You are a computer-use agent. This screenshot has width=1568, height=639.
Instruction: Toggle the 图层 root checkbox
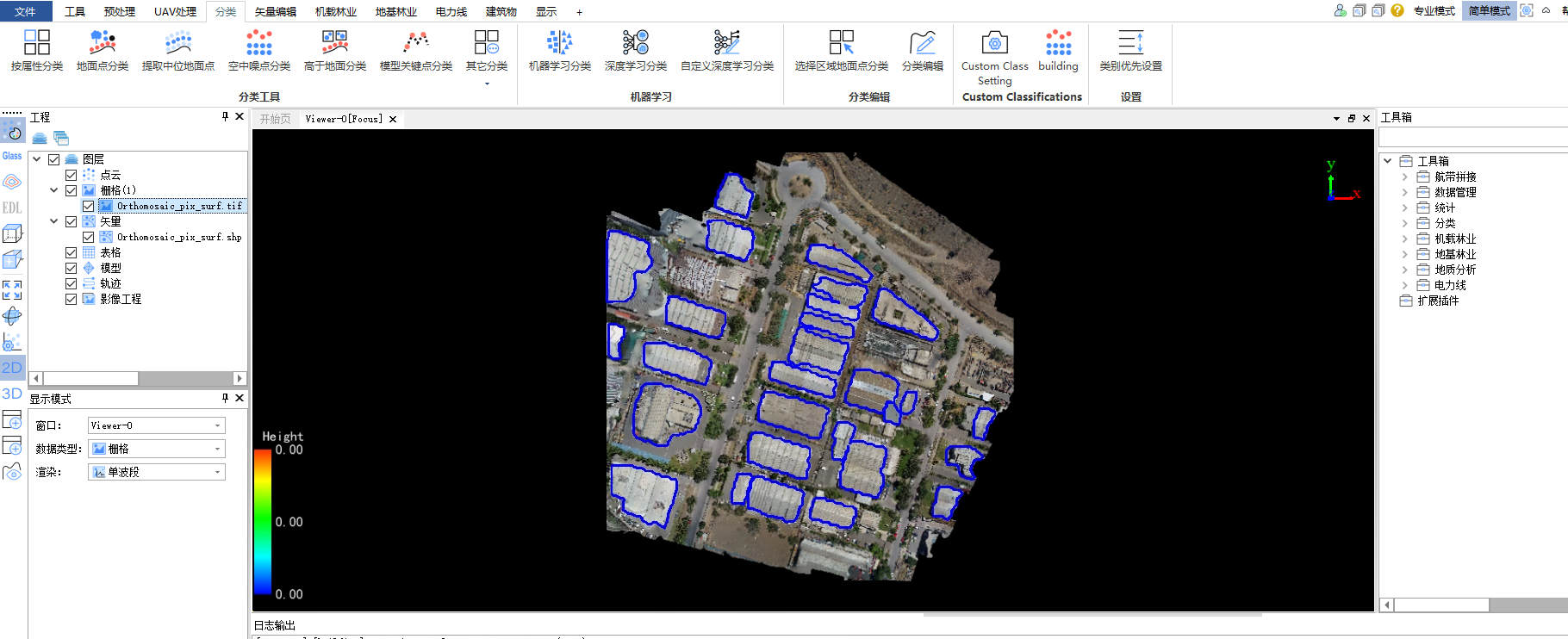54,159
